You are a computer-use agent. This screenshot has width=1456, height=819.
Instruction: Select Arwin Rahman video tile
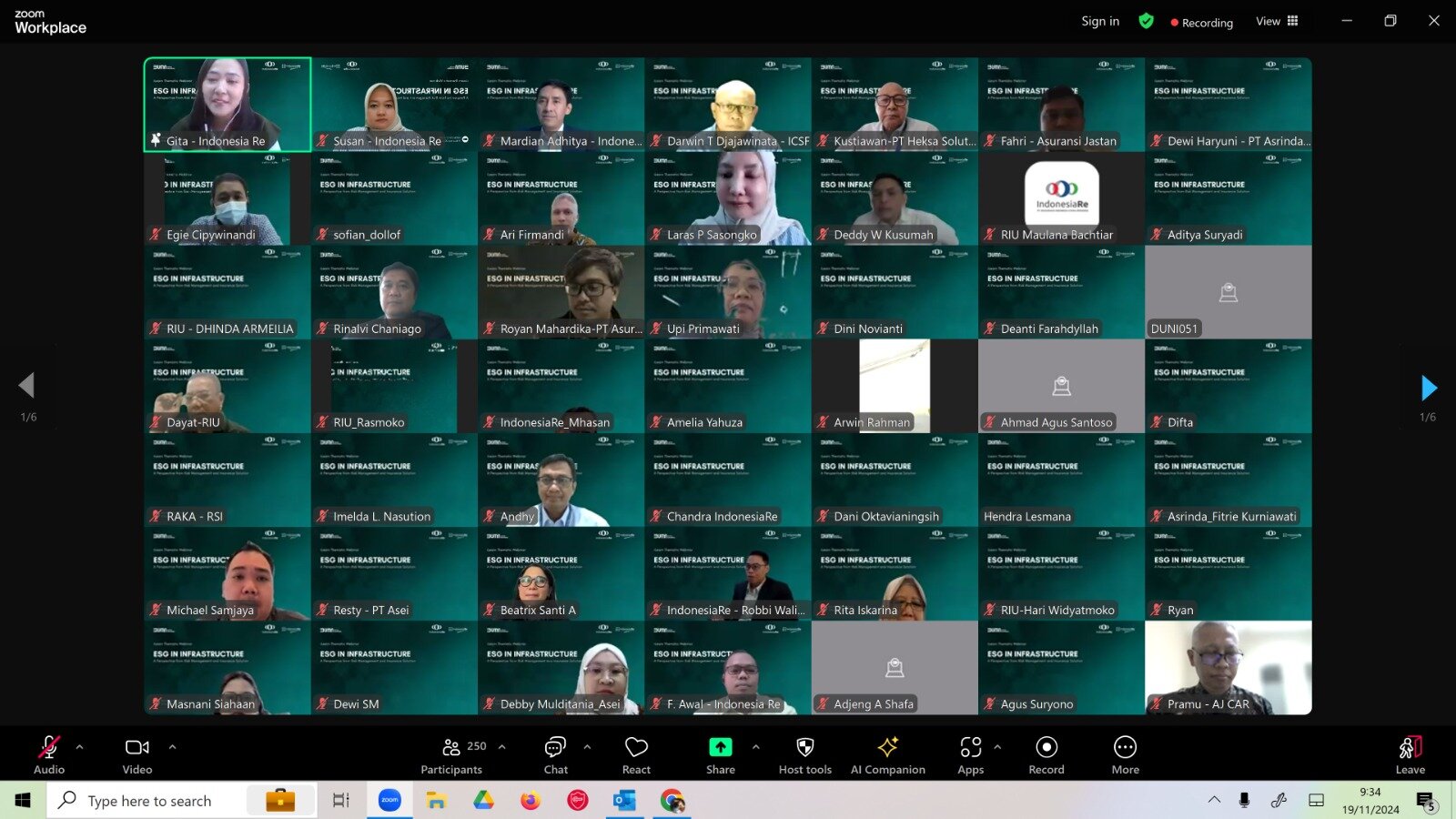pyautogui.click(x=895, y=386)
